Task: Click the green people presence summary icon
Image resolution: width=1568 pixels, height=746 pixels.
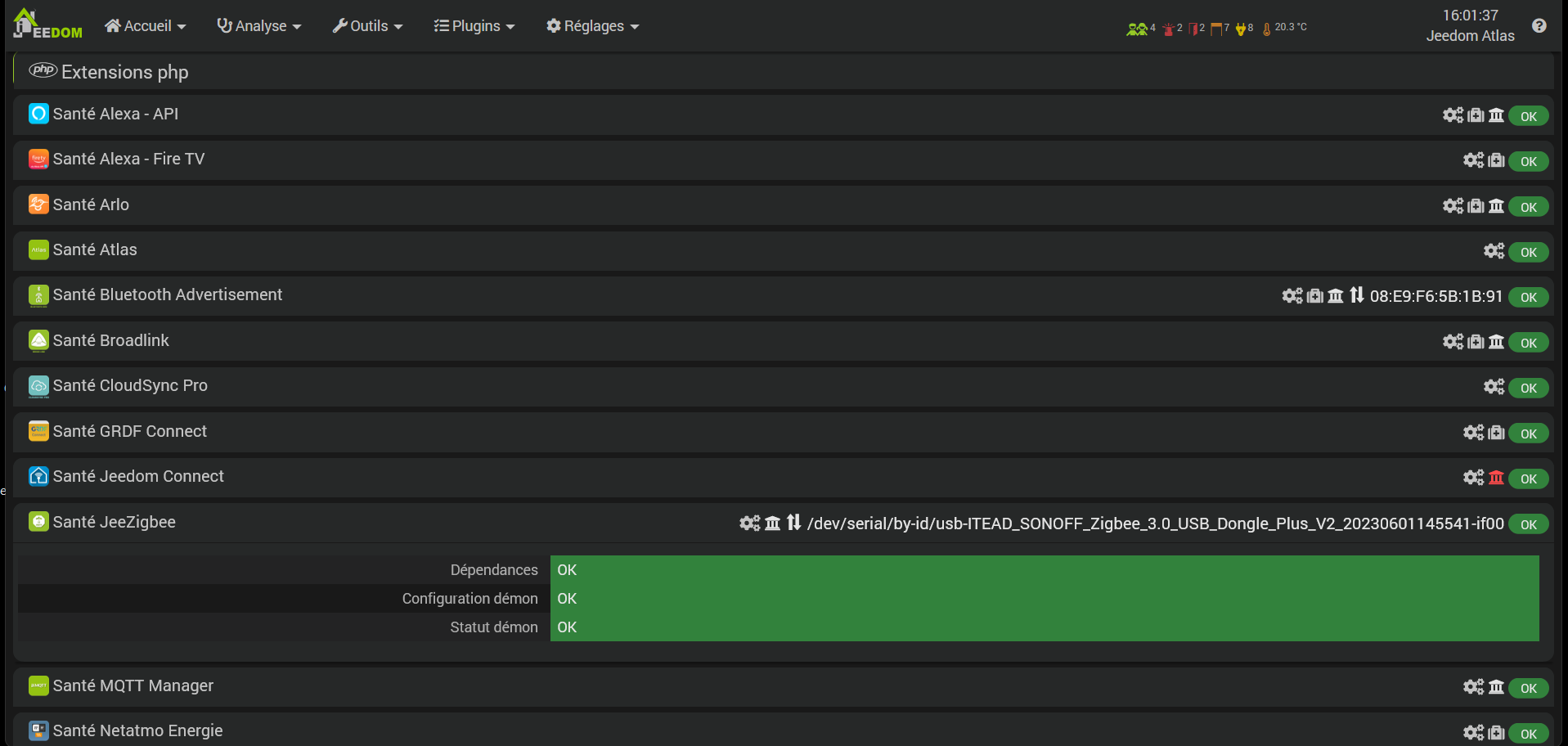Action: (1137, 29)
